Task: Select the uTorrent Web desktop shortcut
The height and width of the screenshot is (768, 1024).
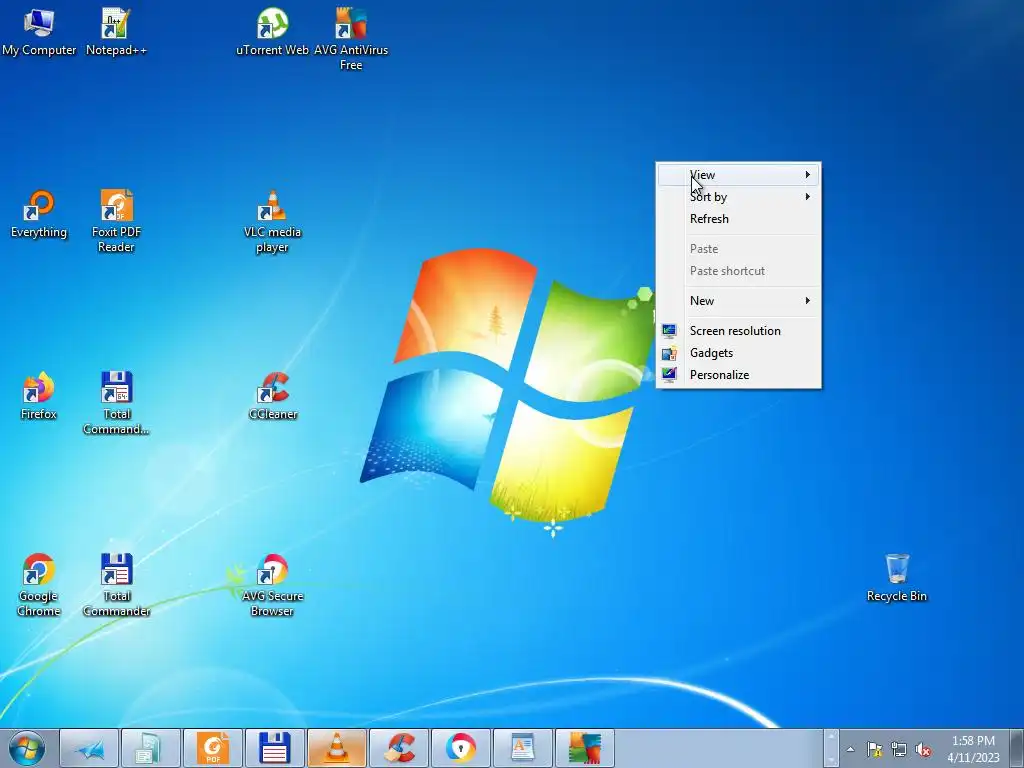Action: coord(272,31)
